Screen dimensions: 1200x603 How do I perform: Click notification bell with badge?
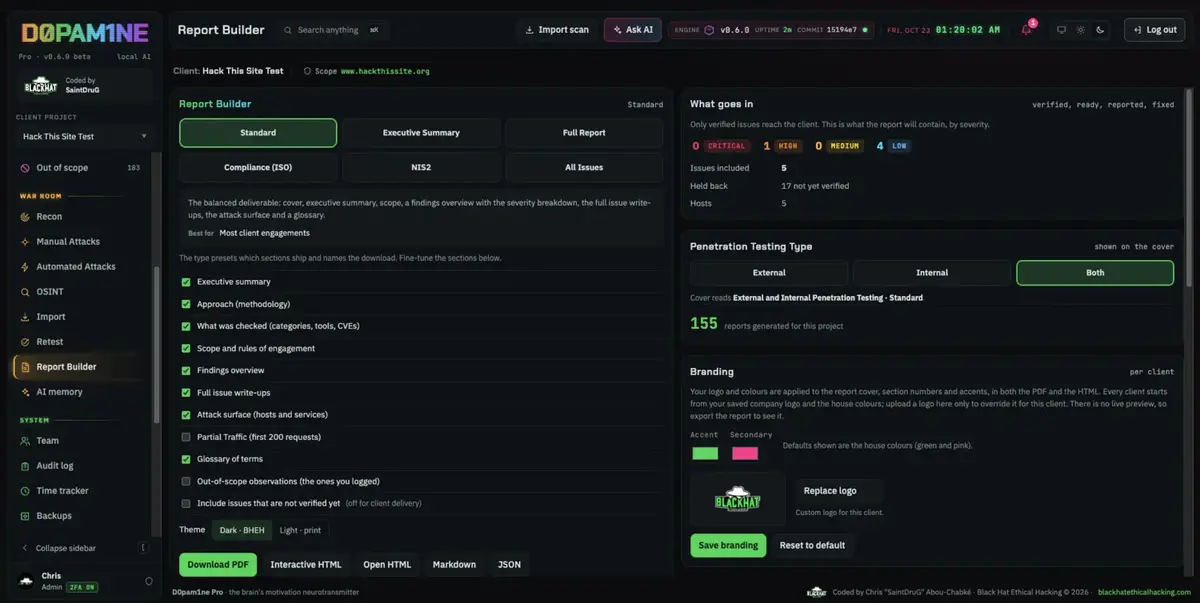[1027, 30]
